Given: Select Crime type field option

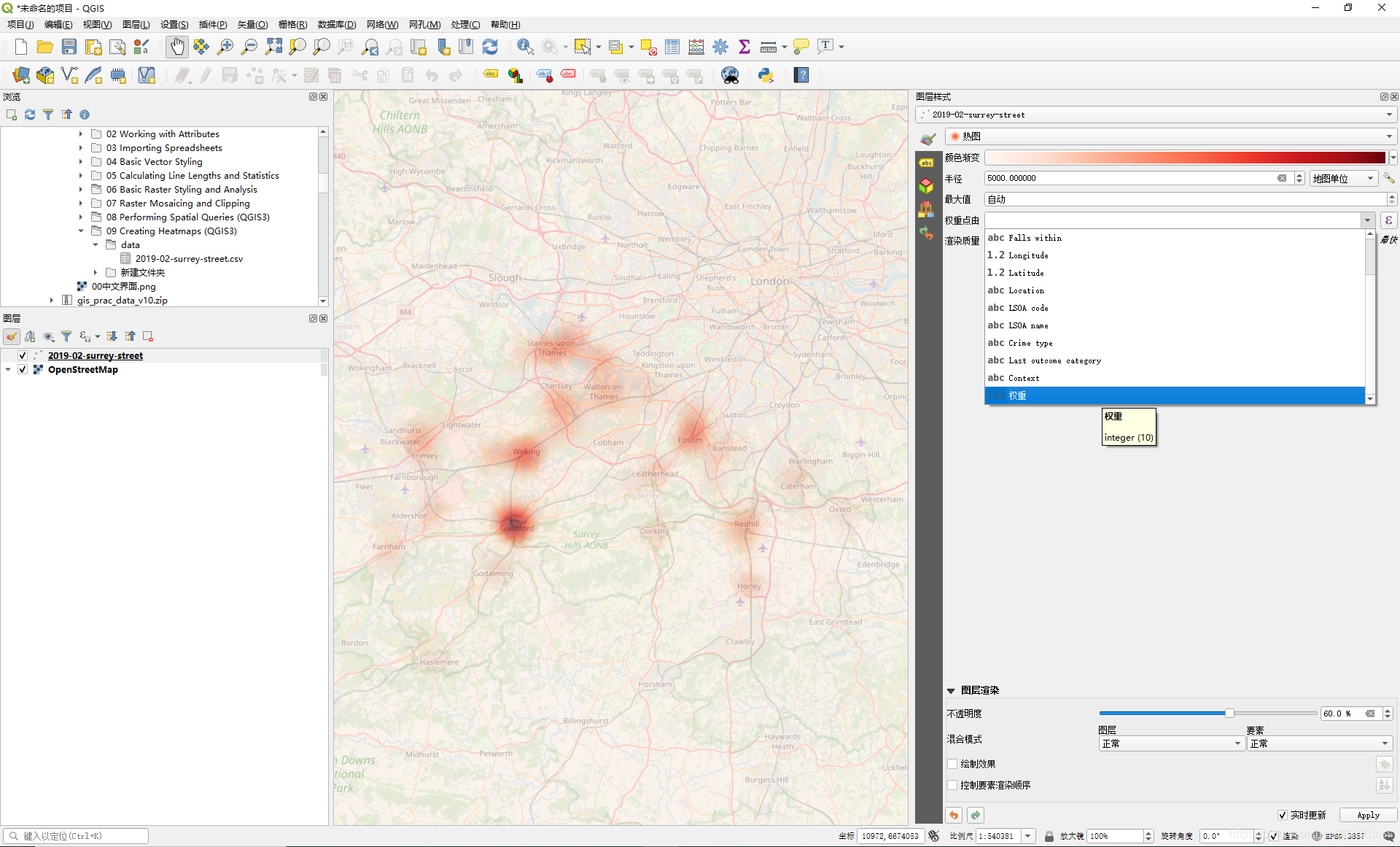Looking at the screenshot, I should (x=1030, y=343).
